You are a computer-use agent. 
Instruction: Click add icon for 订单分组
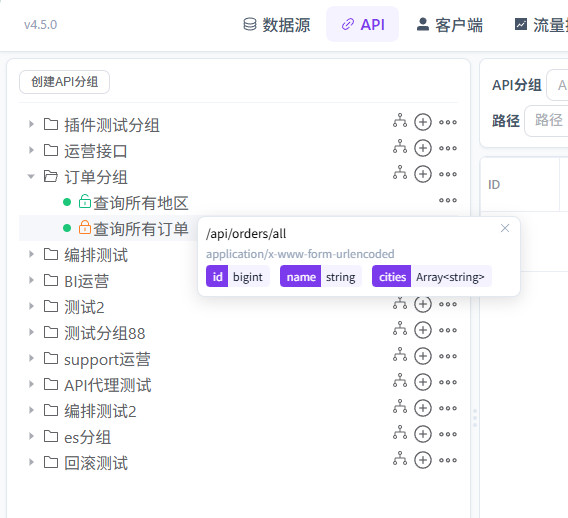[423, 174]
